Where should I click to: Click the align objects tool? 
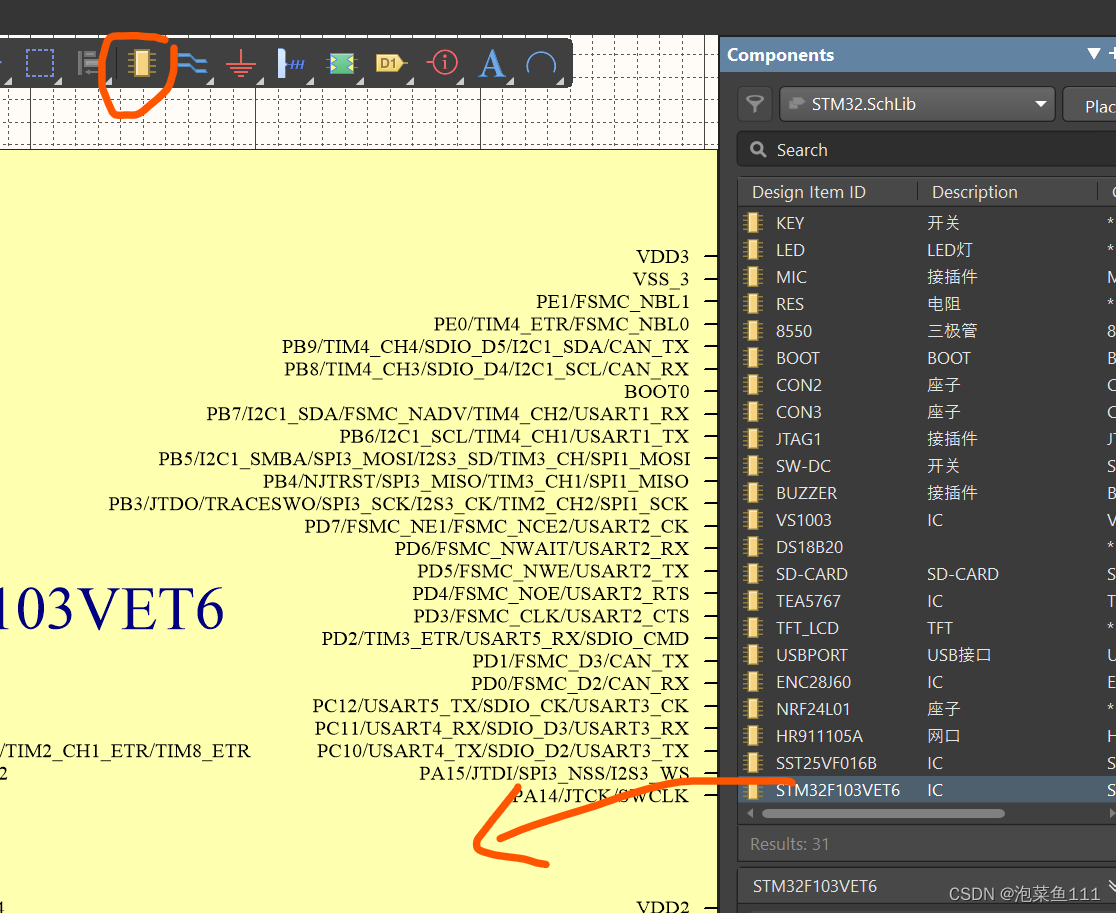coord(89,63)
